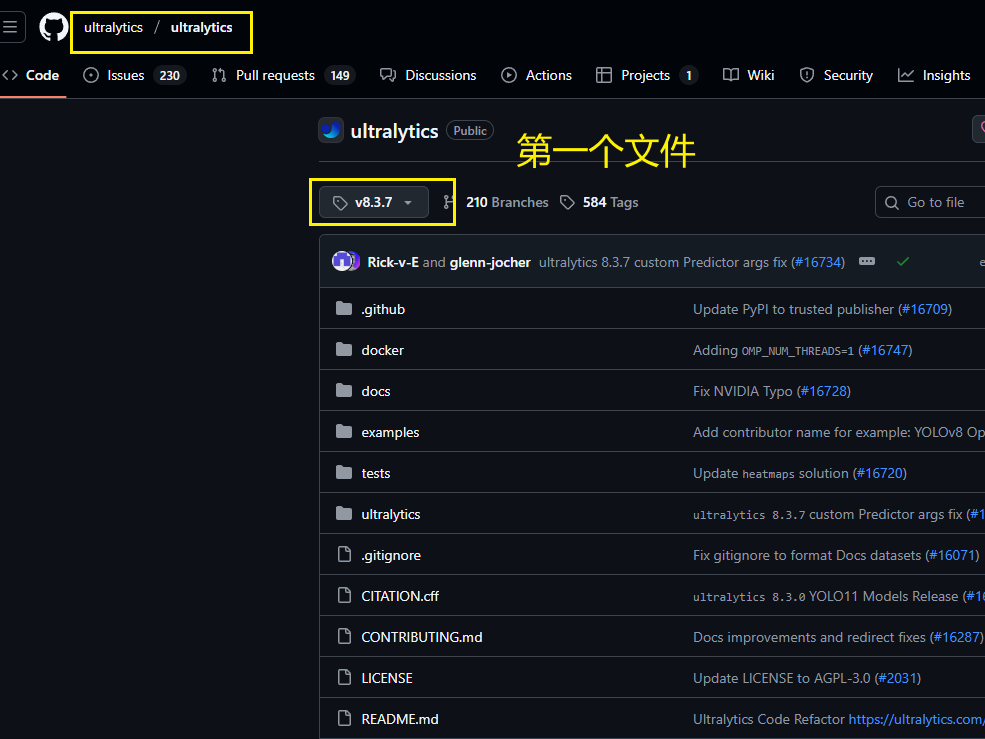Open the CITATION.cff file
Image resolution: width=985 pixels, height=739 pixels.
pos(400,596)
